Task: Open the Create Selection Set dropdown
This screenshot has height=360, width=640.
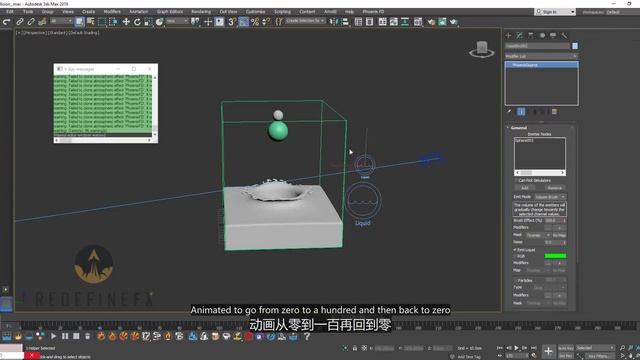Action: (305, 21)
